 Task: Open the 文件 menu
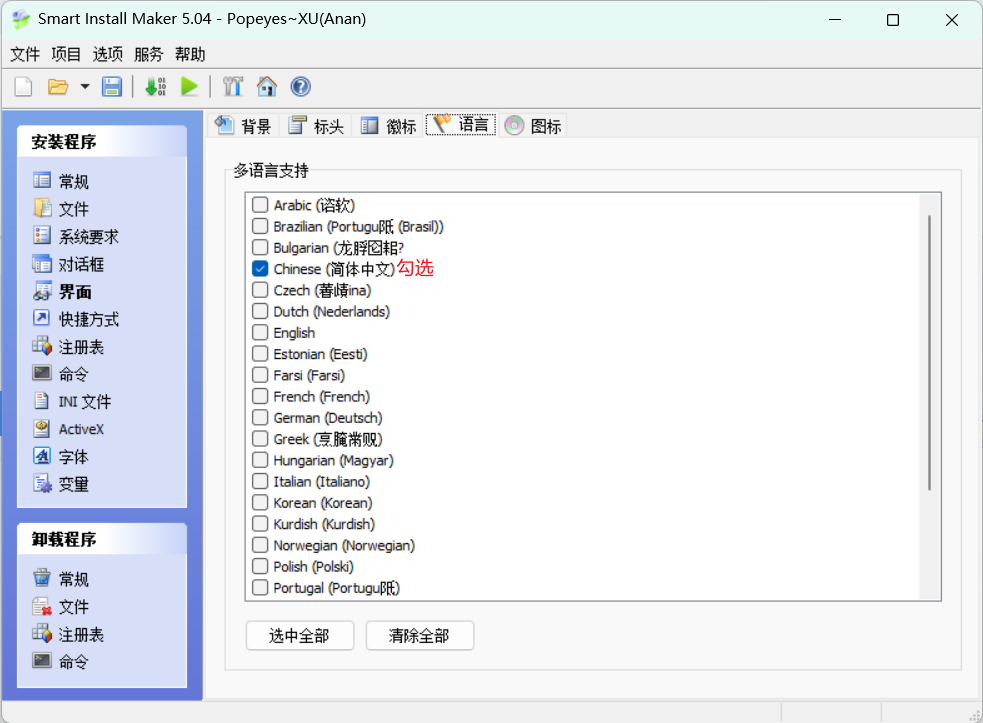(x=25, y=54)
